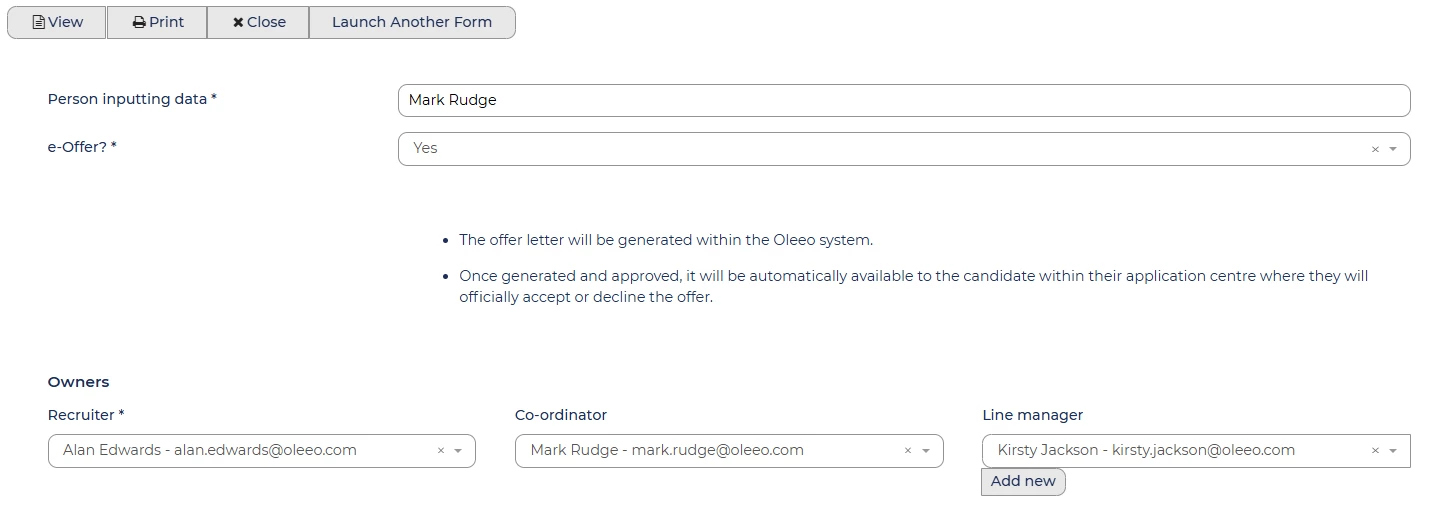This screenshot has height=518, width=1432.
Task: Click the 'Person inputting data' label
Action: point(132,99)
